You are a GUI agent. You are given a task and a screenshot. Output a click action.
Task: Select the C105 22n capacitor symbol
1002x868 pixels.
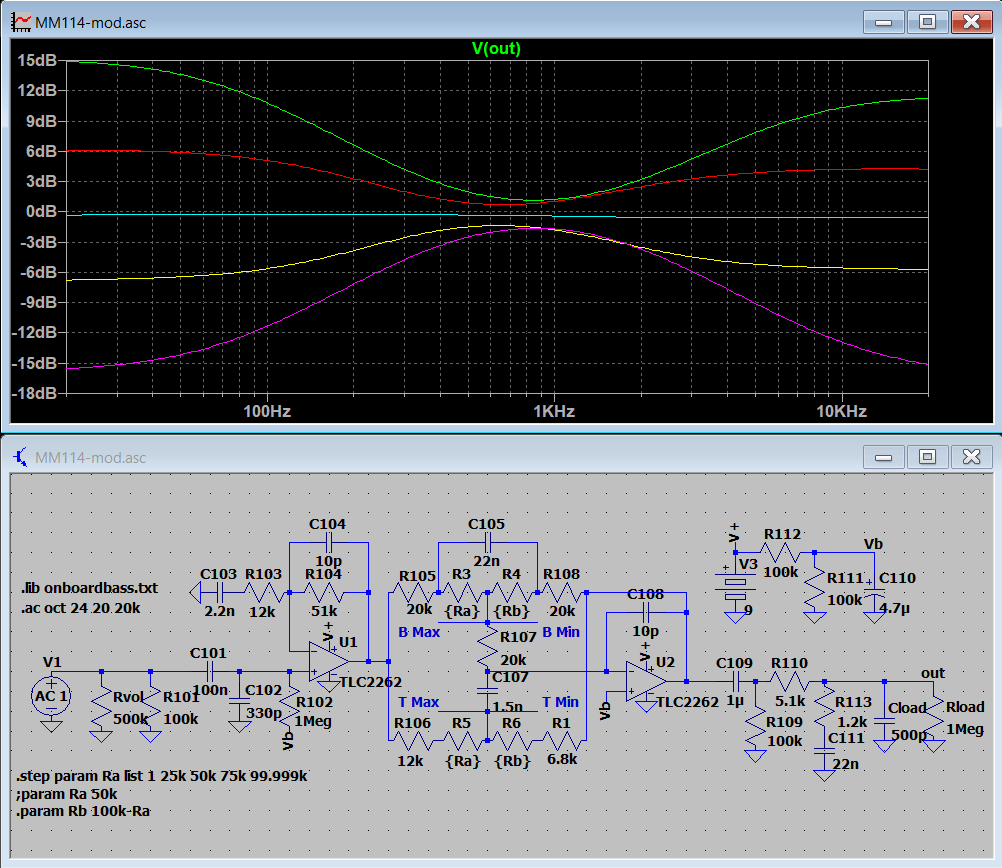488,543
